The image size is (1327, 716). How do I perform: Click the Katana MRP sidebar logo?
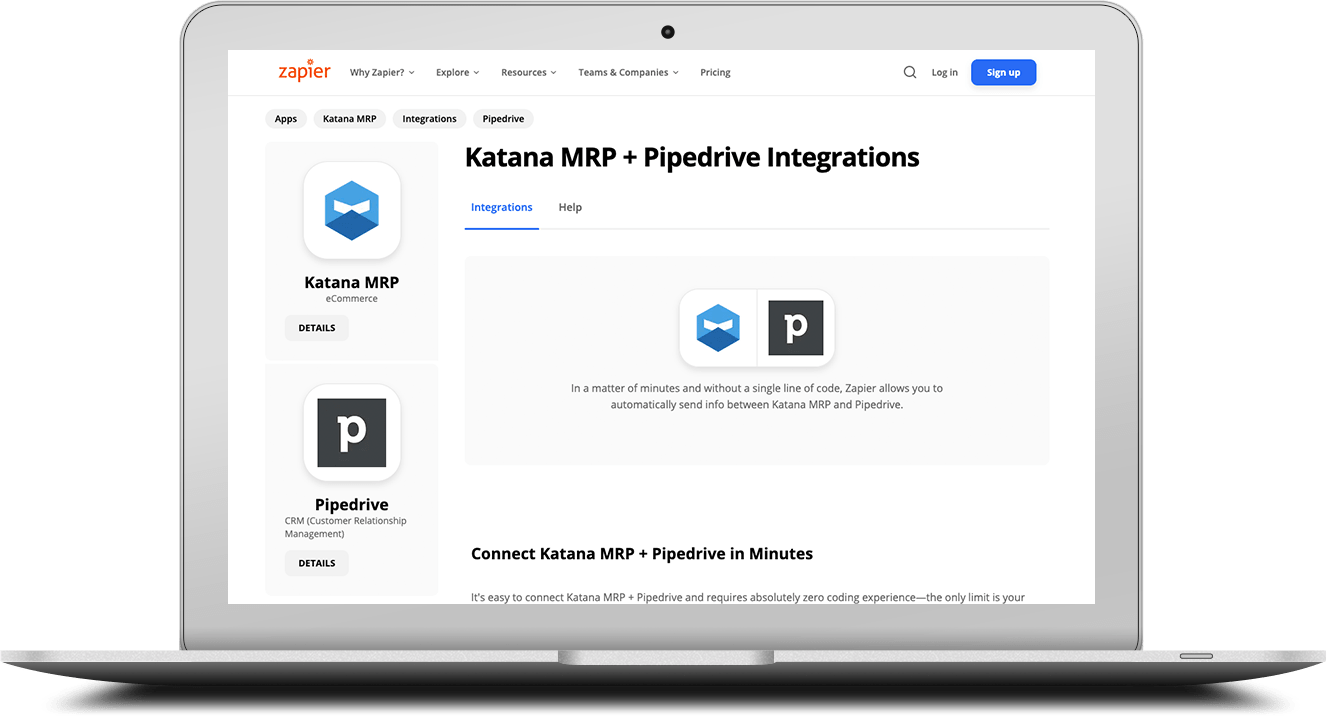(352, 211)
